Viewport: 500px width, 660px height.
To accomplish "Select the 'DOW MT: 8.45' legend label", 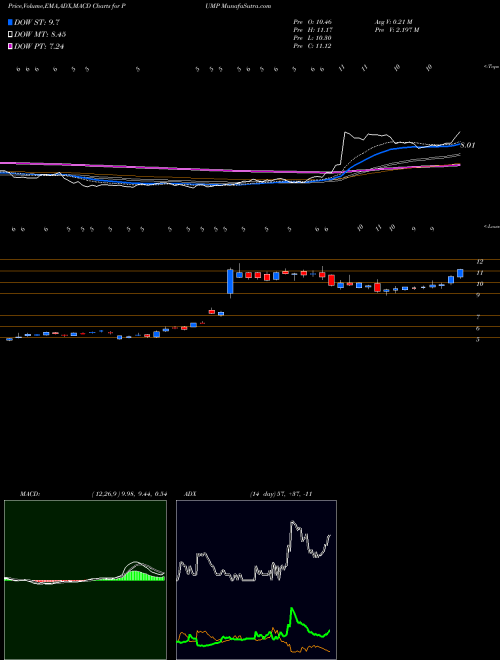I will tap(40, 34).
